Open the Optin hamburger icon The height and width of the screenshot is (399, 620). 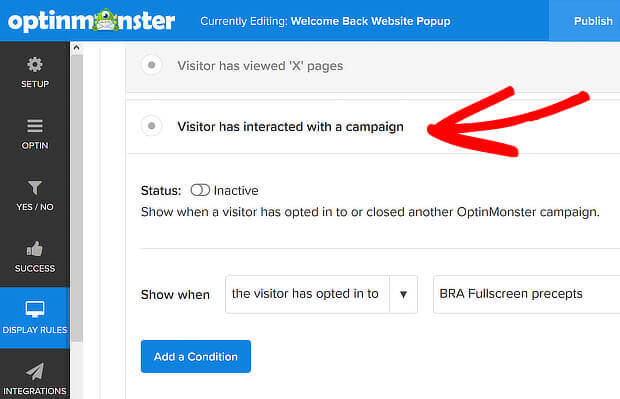(35, 126)
